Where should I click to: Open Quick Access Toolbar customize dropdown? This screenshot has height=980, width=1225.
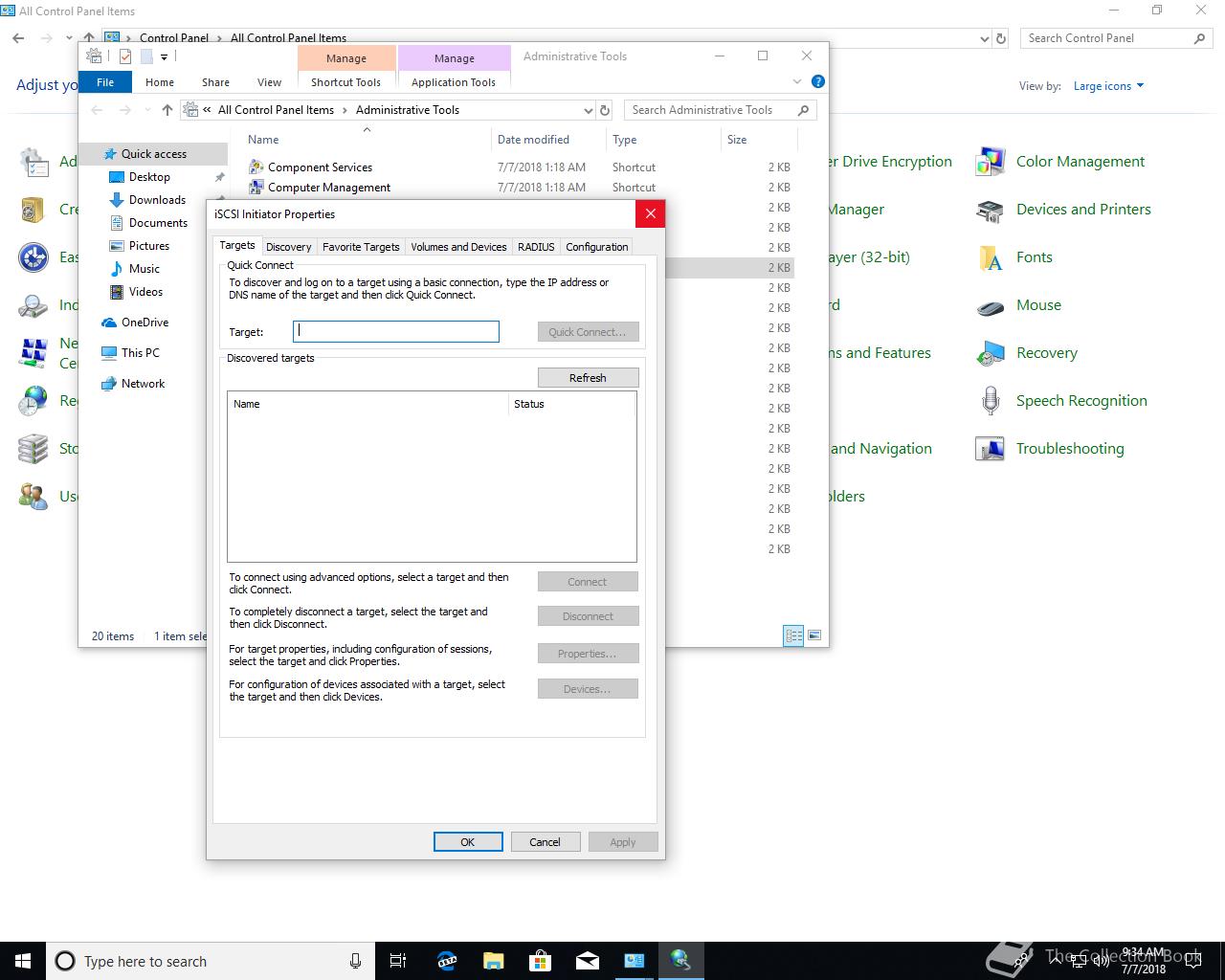pos(164,56)
